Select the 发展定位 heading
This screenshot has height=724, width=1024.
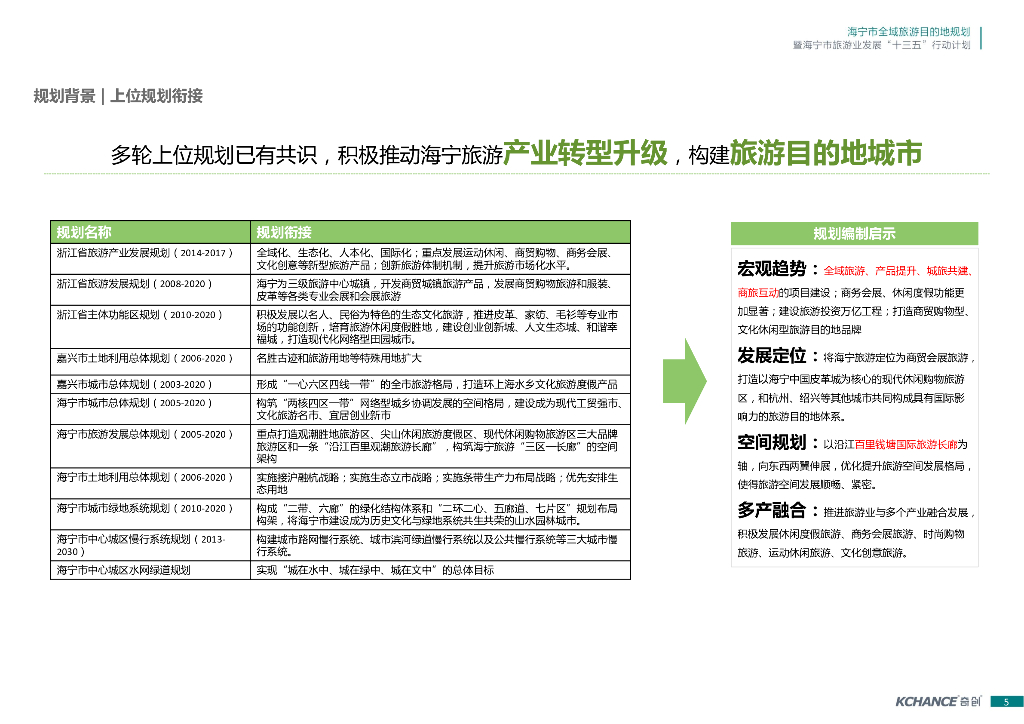(x=772, y=356)
